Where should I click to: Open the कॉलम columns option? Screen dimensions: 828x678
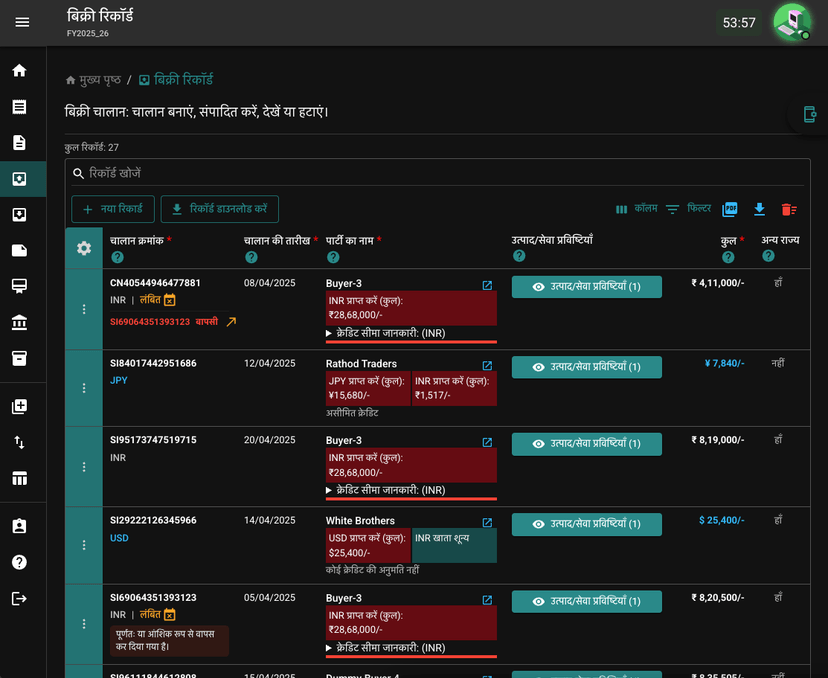(636, 209)
